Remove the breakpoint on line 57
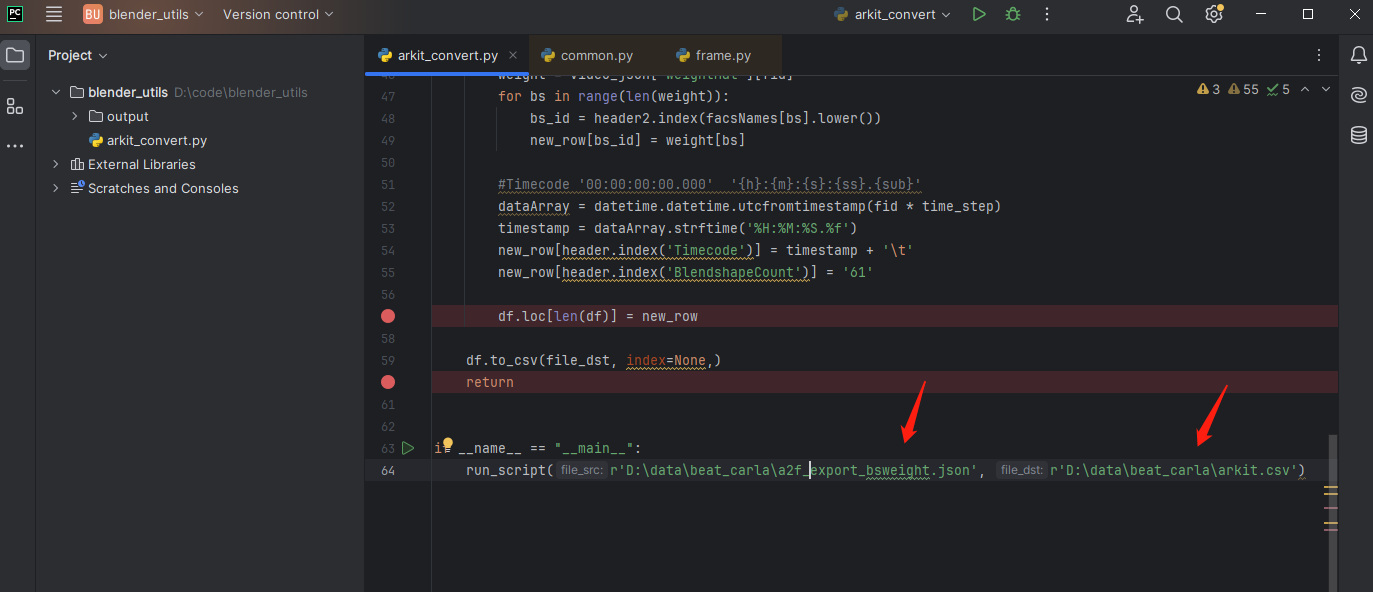Viewport: 1373px width, 592px height. coord(388,316)
